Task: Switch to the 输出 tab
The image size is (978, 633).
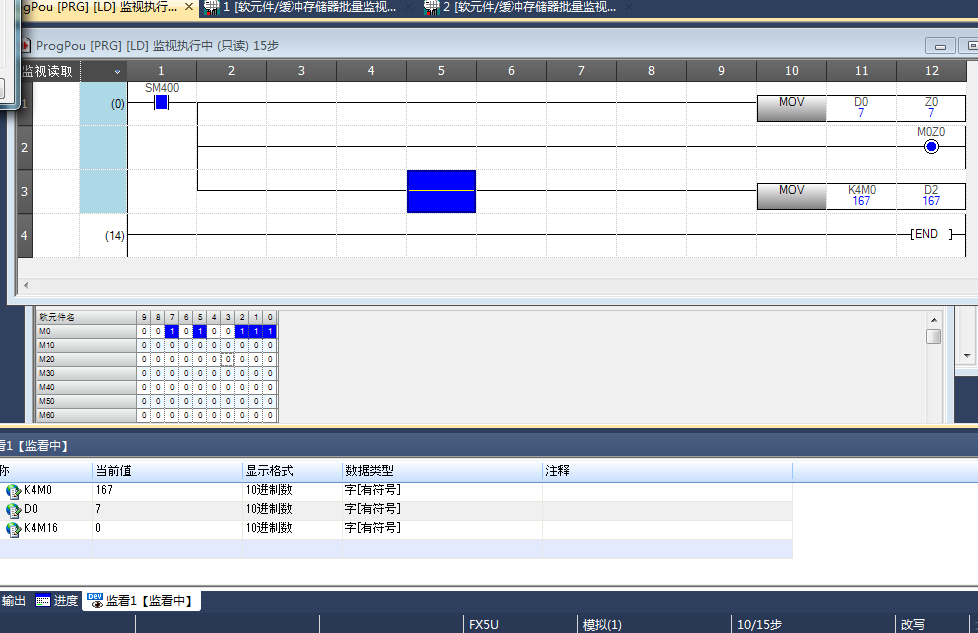Action: pyautogui.click(x=14, y=600)
